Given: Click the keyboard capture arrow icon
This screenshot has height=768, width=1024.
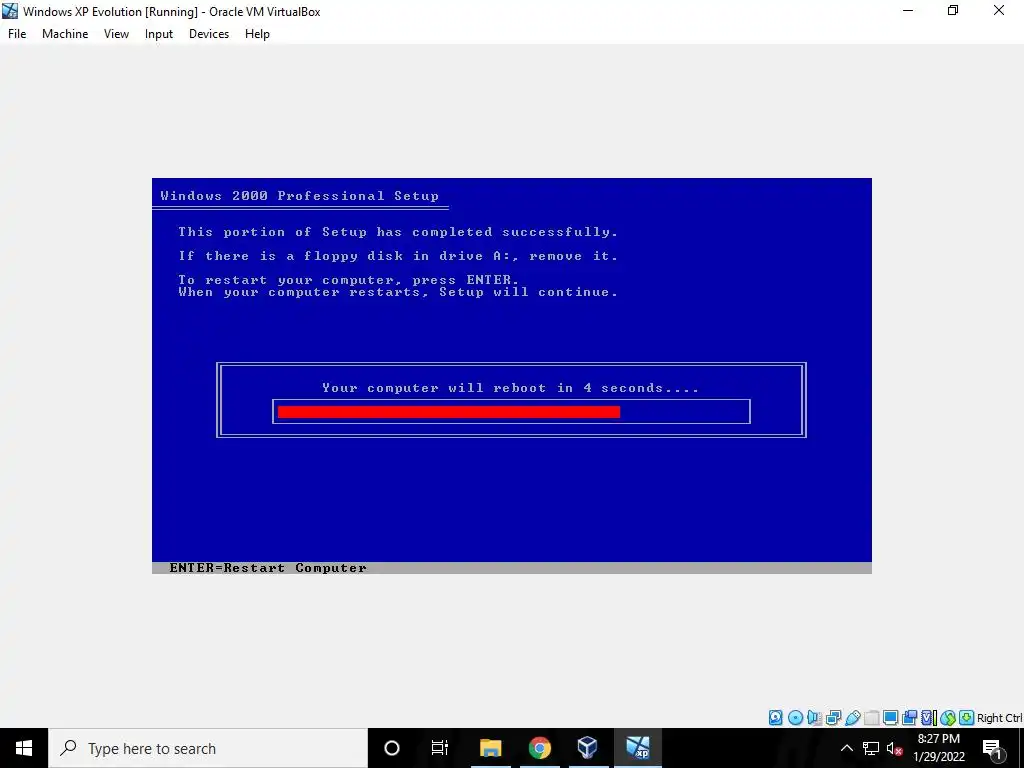Looking at the screenshot, I should (967, 718).
